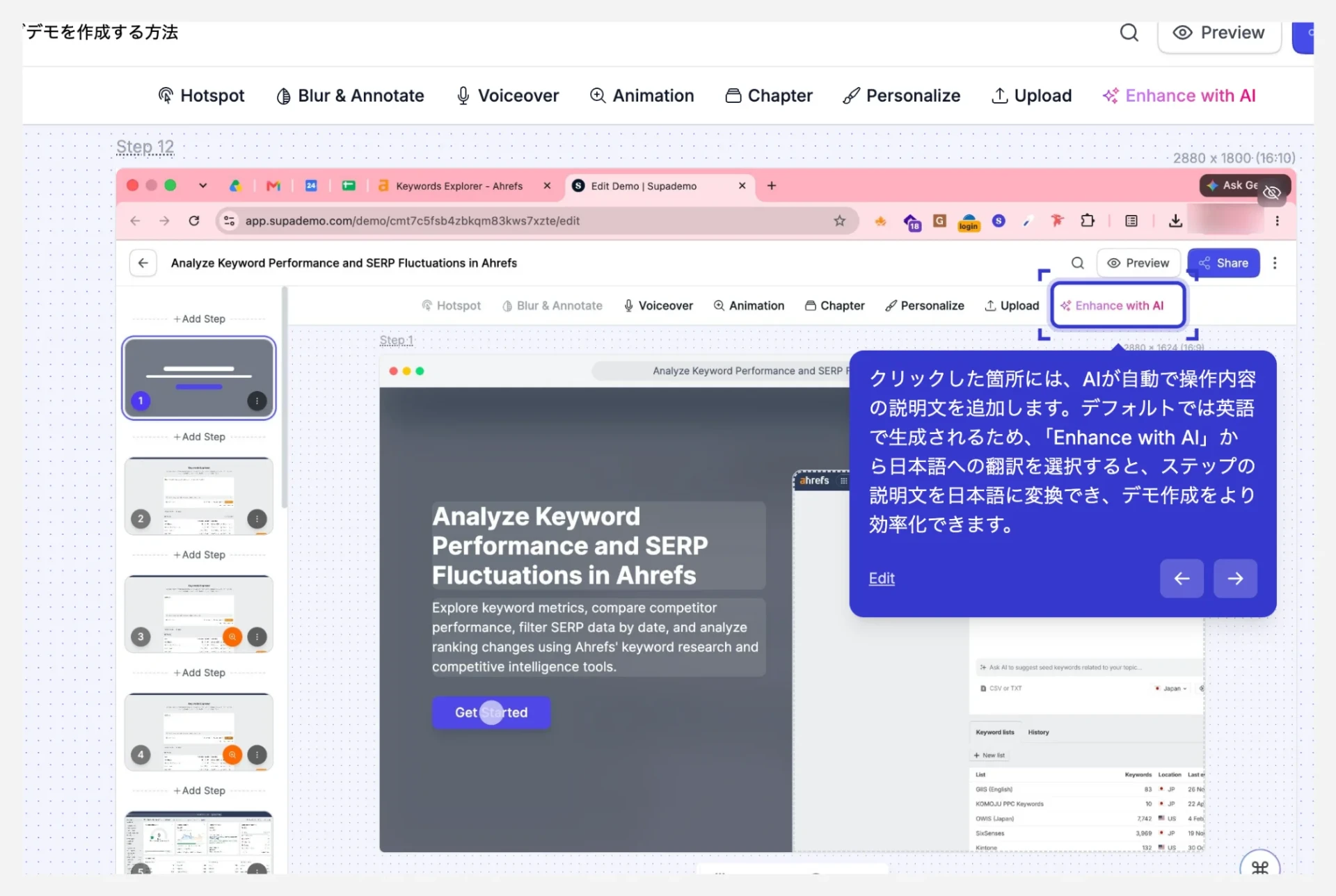Screen dimensions: 1336x896
Task: Go forward with browser forward arrow
Action: [164, 221]
